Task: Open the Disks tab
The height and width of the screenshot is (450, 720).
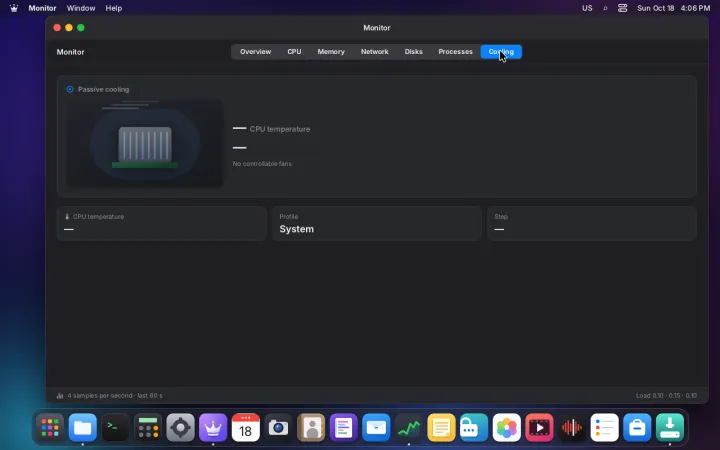Action: 413,52
